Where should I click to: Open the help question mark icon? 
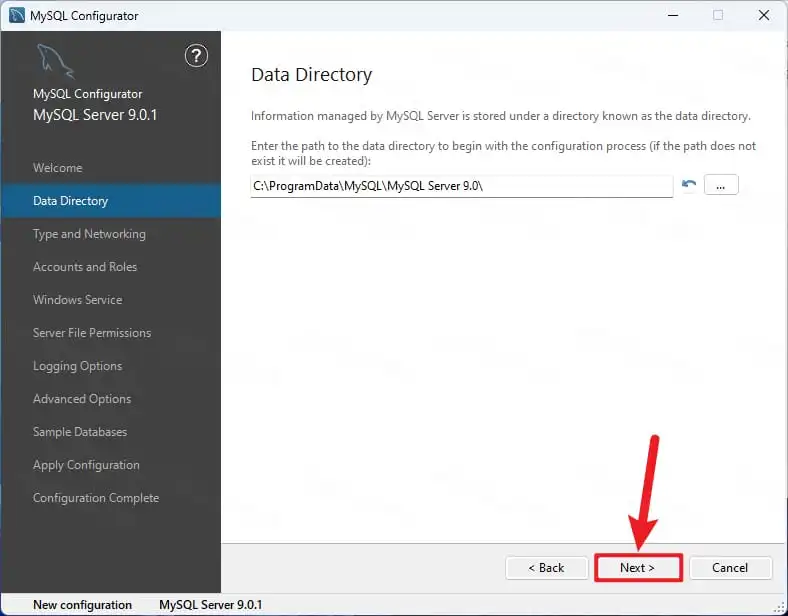[x=196, y=56]
